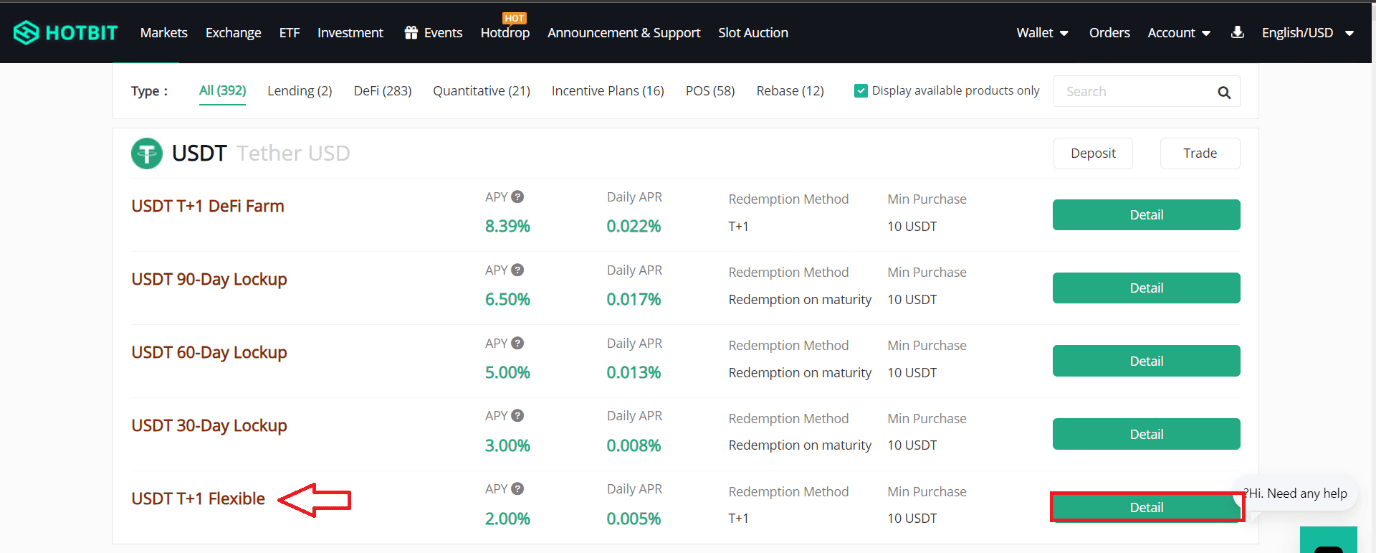Select the All (392) type filter

point(222,90)
